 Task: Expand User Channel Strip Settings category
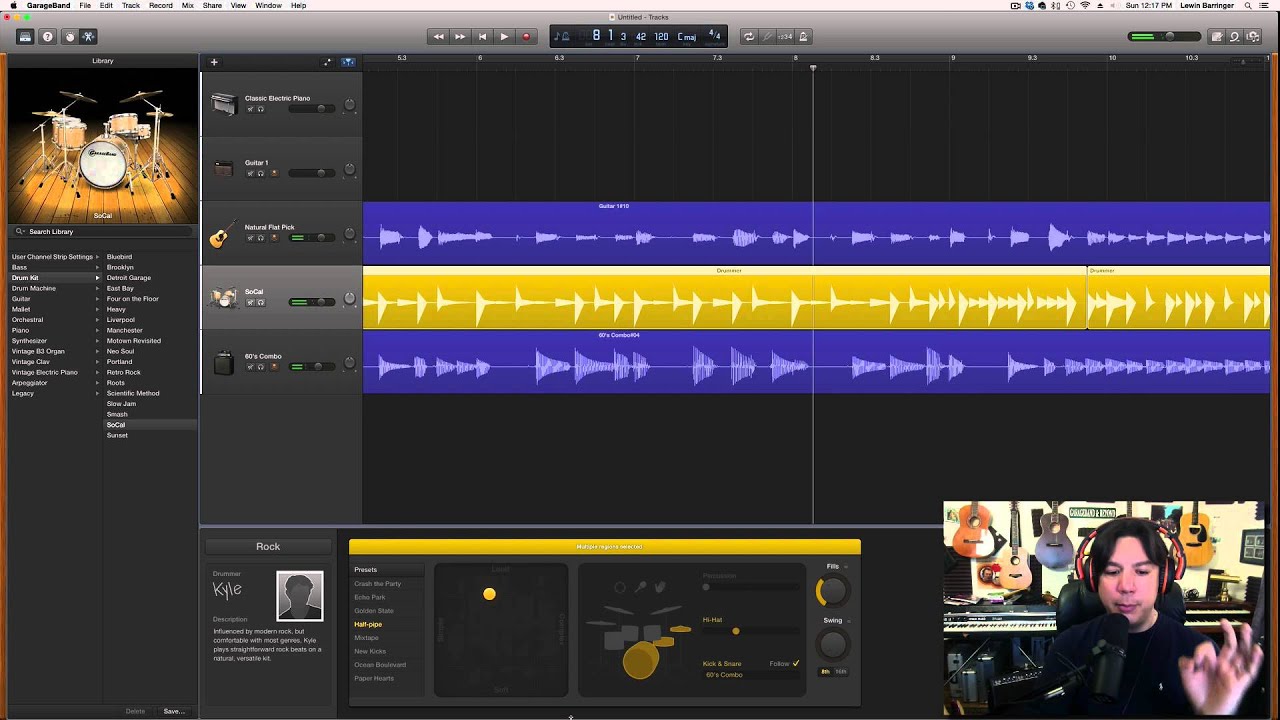tap(97, 257)
